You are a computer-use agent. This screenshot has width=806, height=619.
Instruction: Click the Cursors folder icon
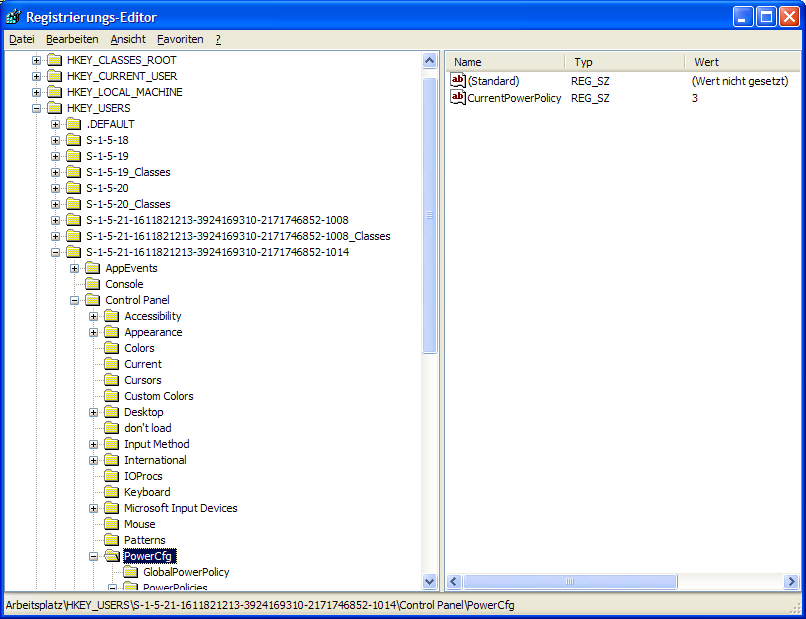pyautogui.click(x=112, y=380)
